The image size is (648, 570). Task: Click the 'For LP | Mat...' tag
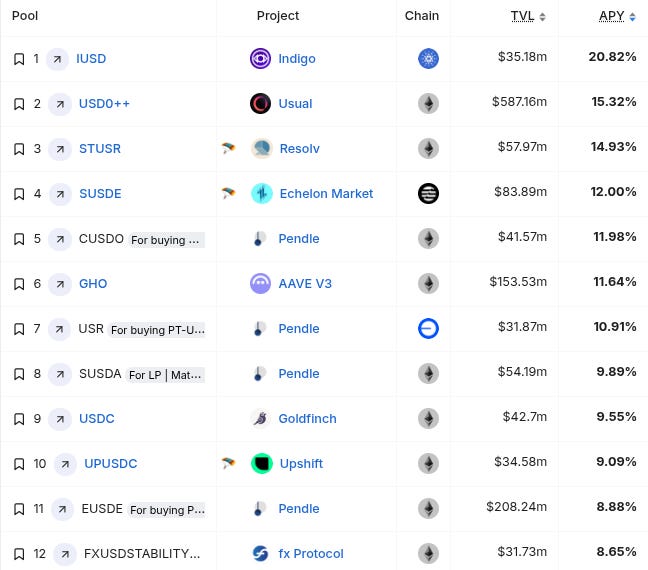(x=165, y=375)
